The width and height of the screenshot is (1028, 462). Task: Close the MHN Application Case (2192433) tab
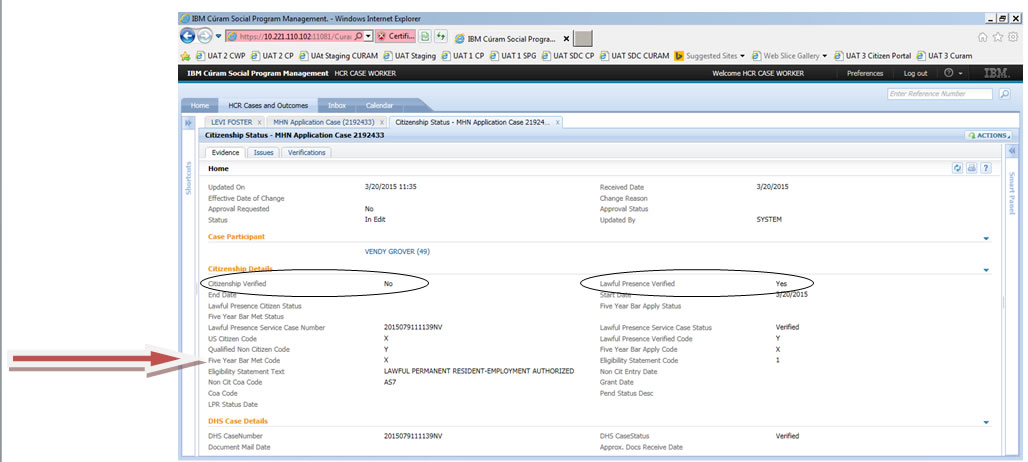(382, 123)
